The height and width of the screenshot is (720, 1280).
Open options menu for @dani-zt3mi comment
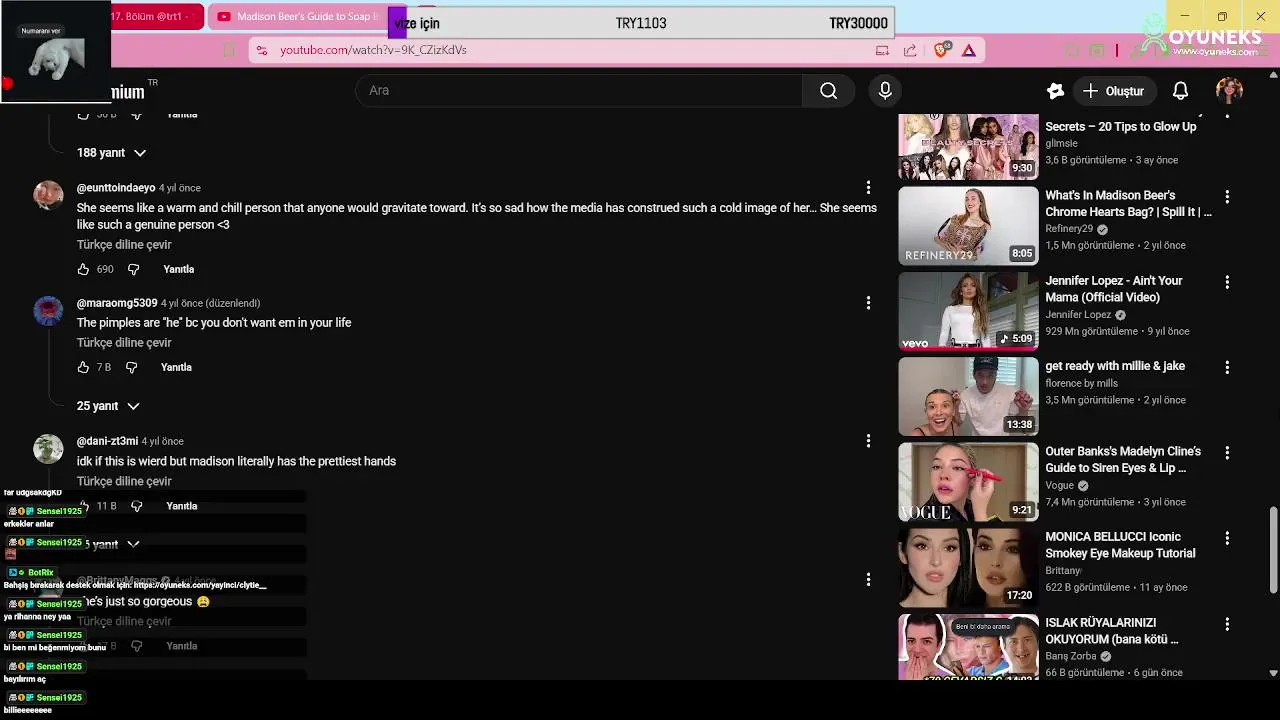[x=868, y=441]
